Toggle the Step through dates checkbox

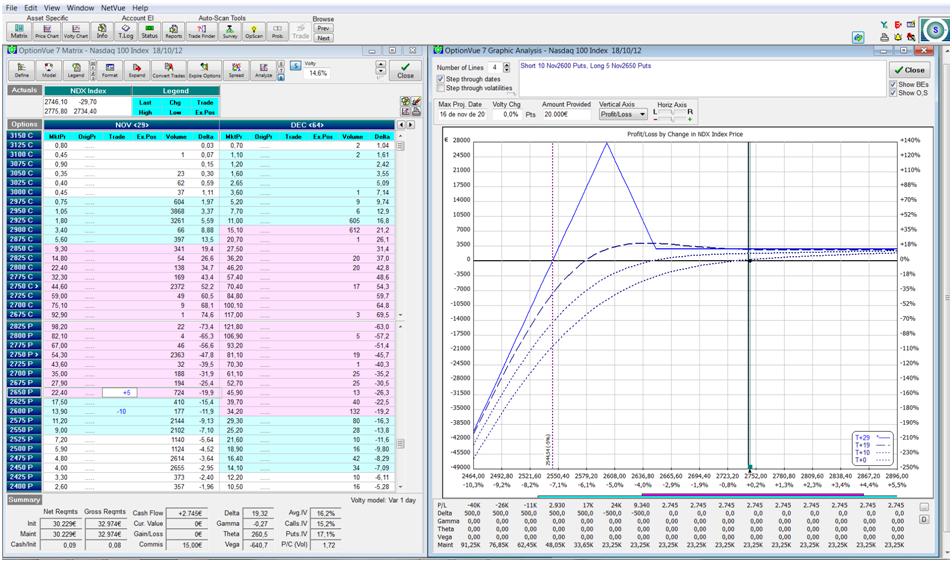pyautogui.click(x=441, y=78)
